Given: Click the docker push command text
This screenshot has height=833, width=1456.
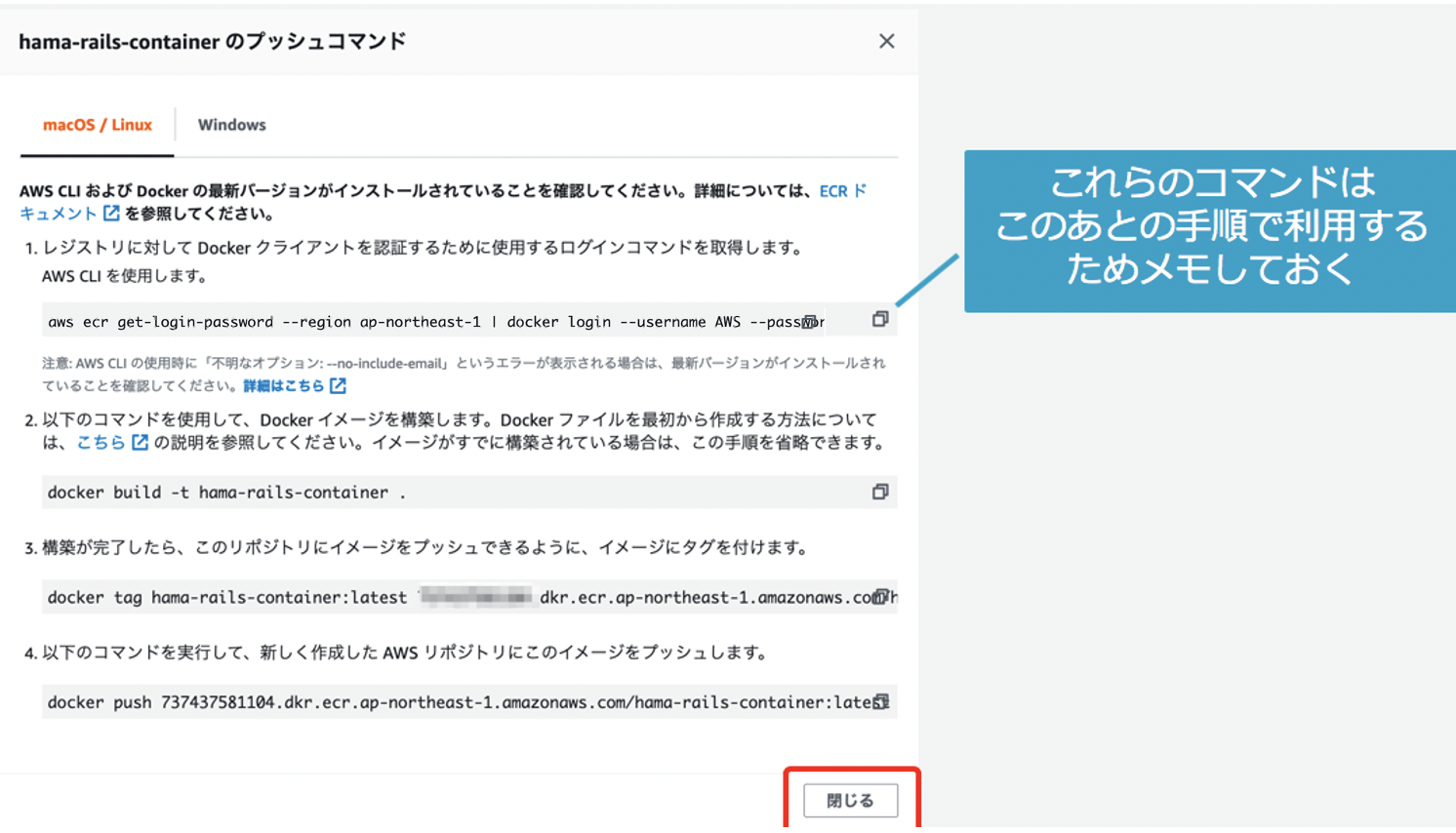Looking at the screenshot, I should pos(468,702).
